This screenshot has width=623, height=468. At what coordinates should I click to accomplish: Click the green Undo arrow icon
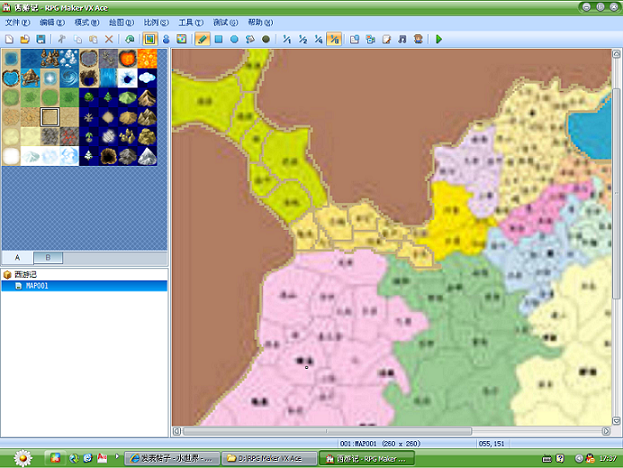coord(130,39)
